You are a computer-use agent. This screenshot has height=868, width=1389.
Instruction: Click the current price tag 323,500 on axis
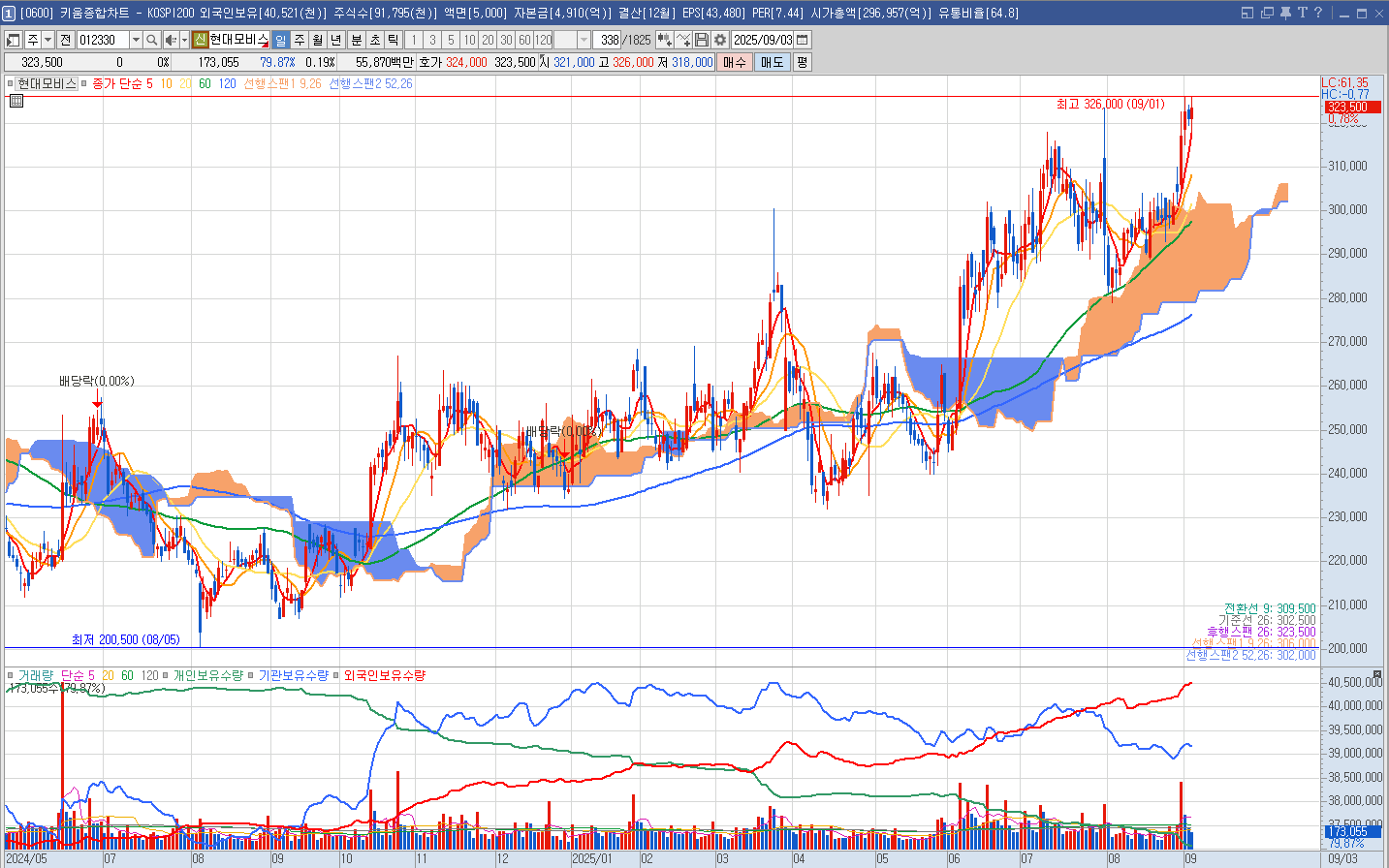pyautogui.click(x=1352, y=107)
